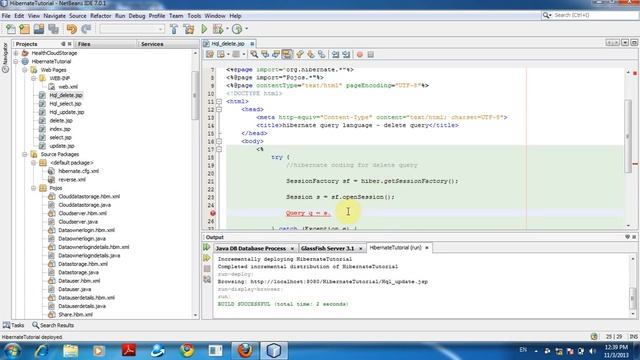The height and width of the screenshot is (360, 640).
Task: Click the Search (Ctrl+I) input field
Action: coord(590,15)
